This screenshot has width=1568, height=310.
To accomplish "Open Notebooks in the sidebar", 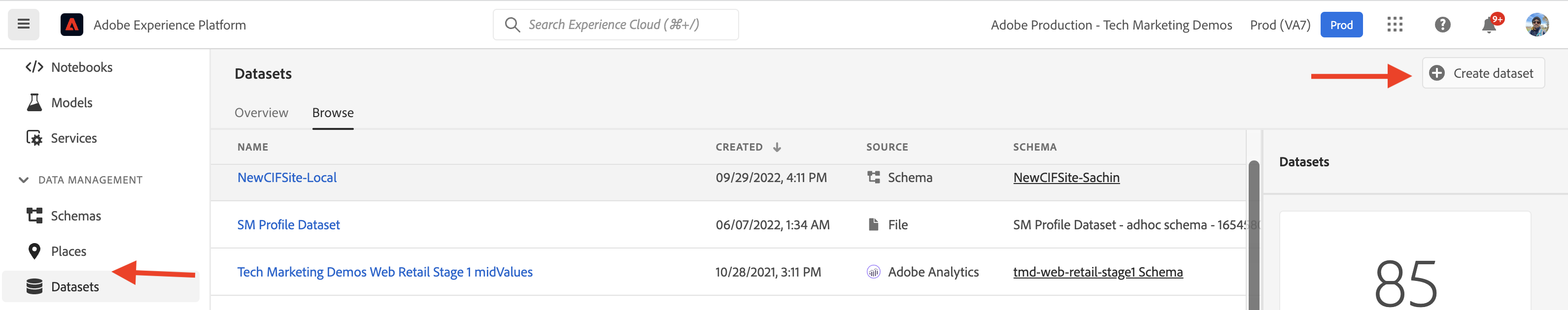I will tap(82, 67).
